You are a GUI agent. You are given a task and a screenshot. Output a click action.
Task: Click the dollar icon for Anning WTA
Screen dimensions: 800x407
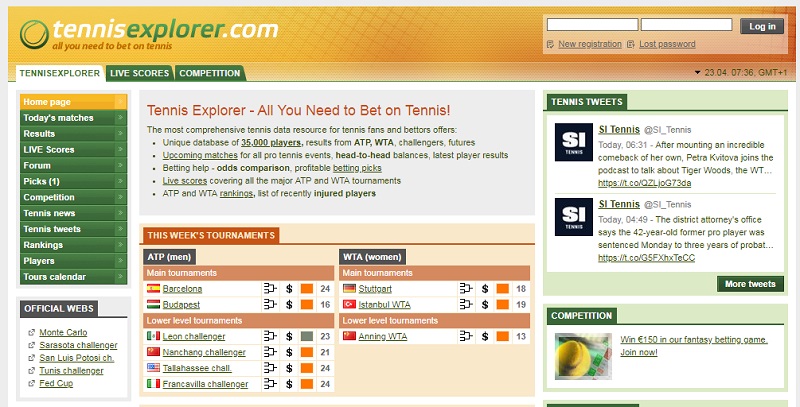click(x=485, y=336)
